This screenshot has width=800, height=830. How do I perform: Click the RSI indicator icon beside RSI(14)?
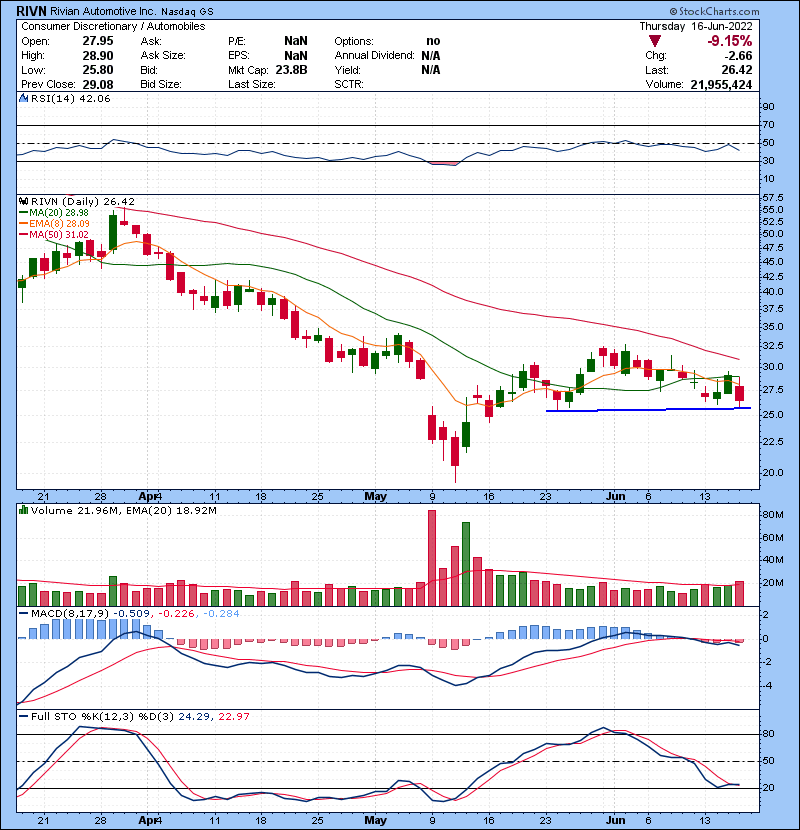23,98
